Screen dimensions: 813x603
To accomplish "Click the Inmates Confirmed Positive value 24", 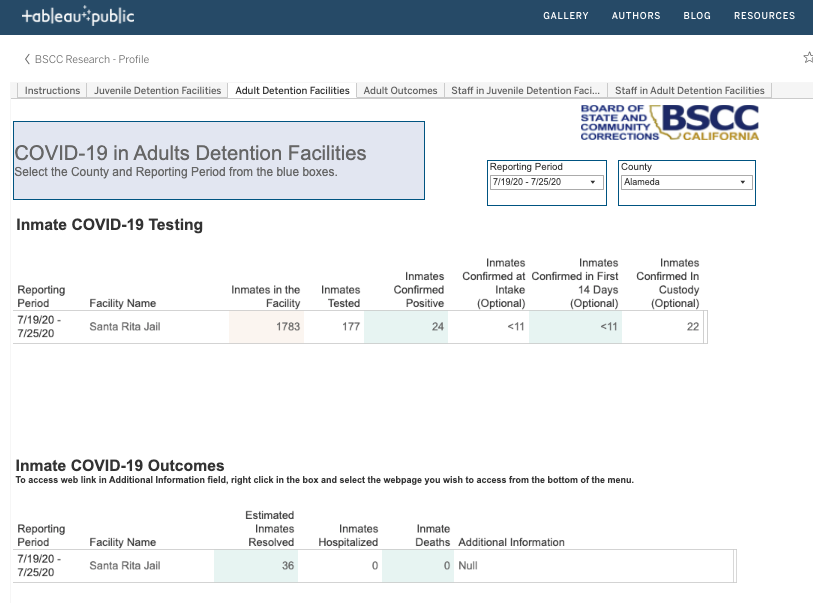I will (405, 327).
